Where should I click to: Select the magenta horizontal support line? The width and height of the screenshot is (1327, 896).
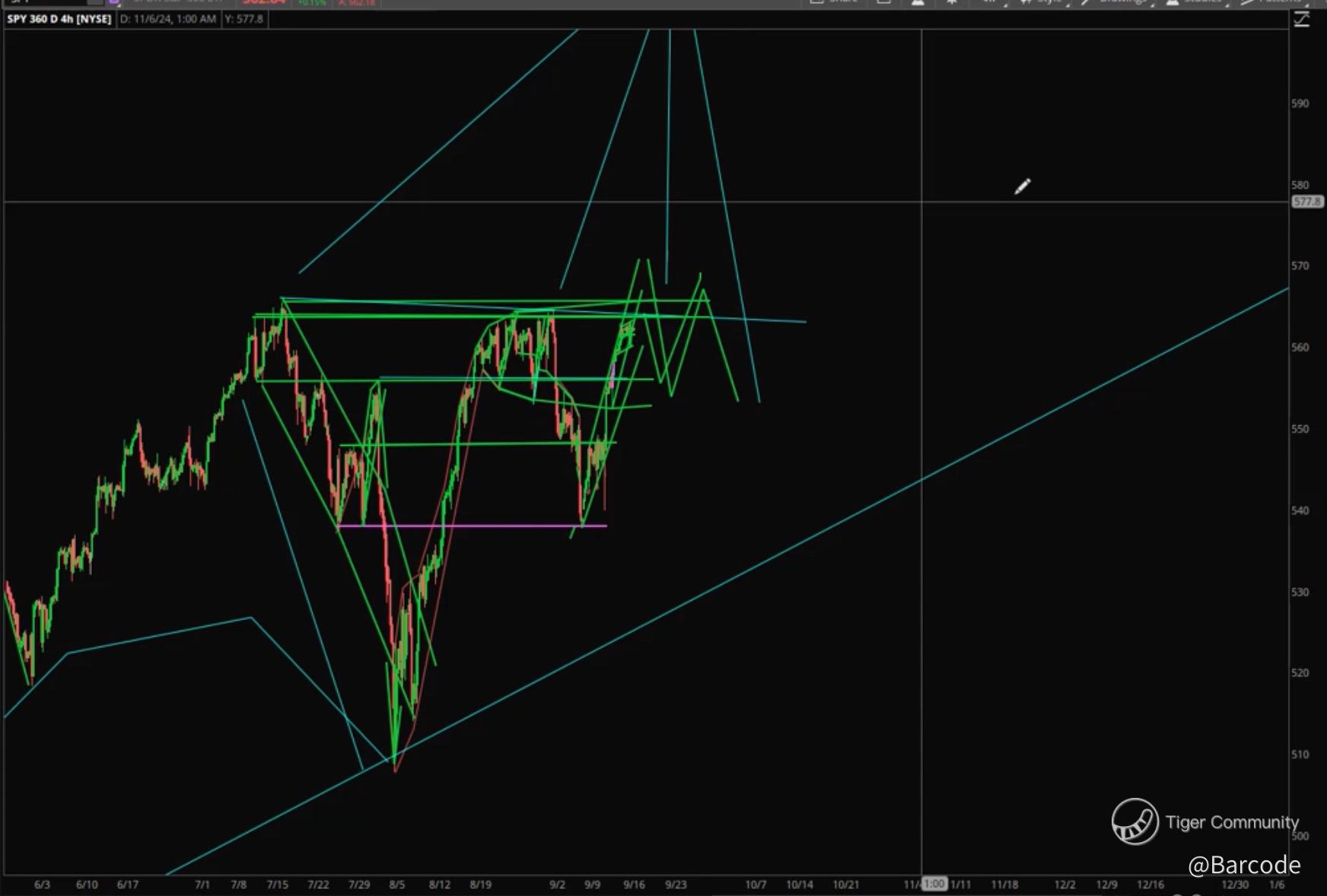pyautogui.click(x=472, y=526)
